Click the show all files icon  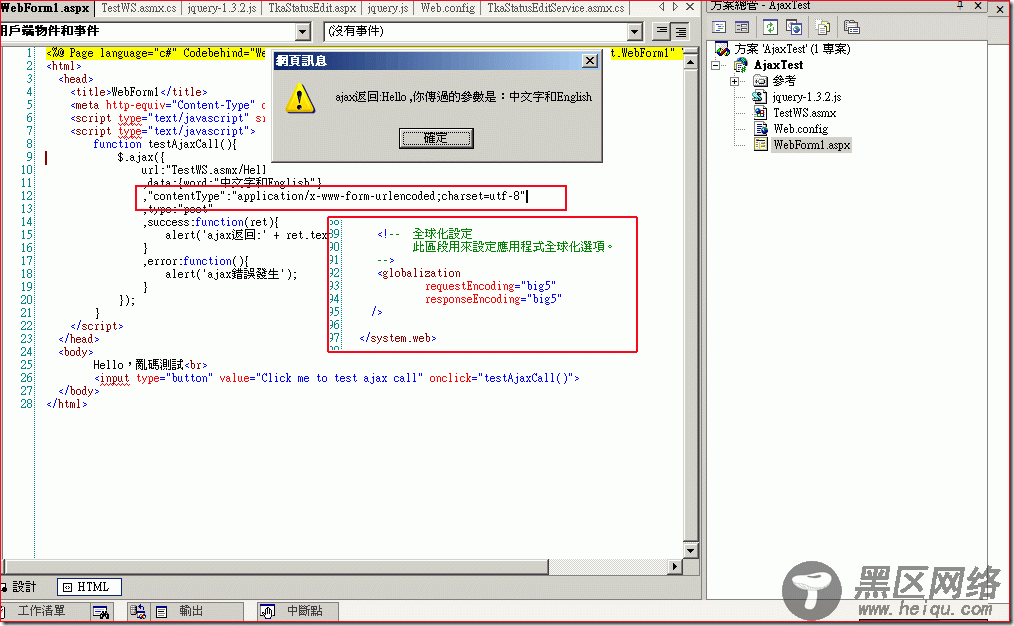click(823, 27)
